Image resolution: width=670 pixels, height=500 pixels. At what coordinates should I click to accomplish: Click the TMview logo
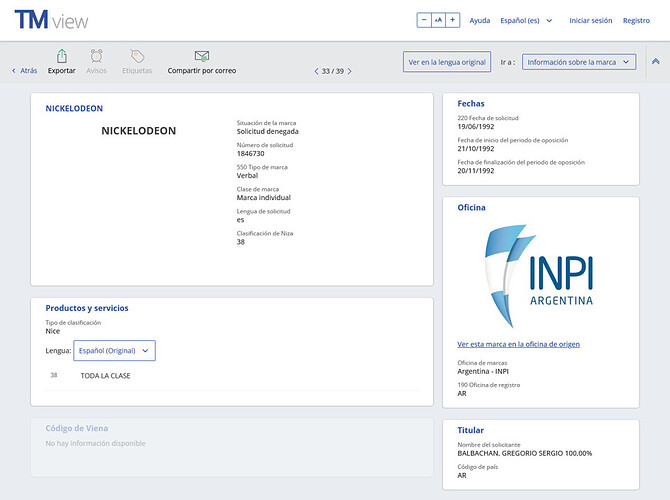51,20
